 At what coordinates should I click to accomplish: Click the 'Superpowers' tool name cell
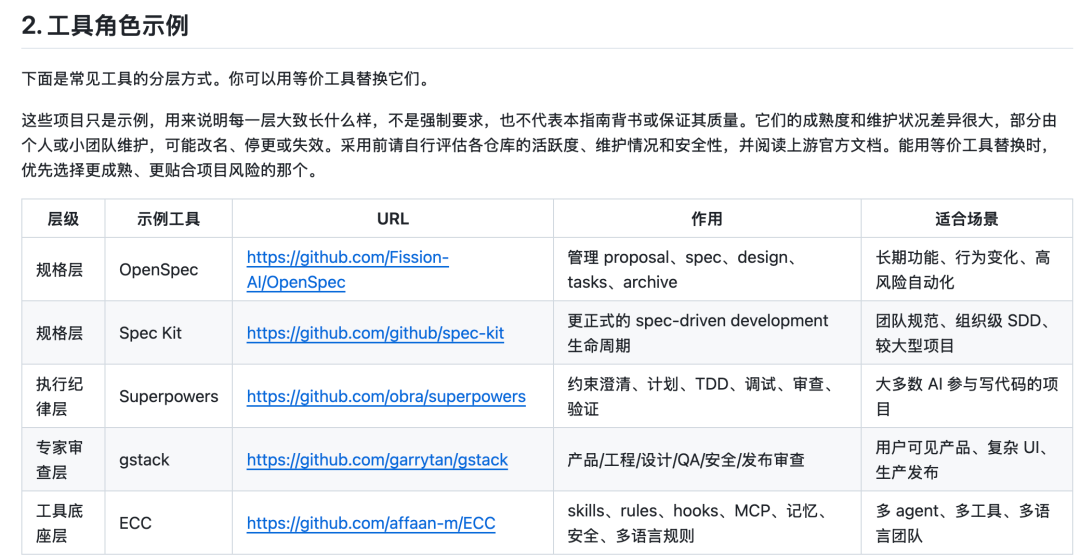(169, 396)
